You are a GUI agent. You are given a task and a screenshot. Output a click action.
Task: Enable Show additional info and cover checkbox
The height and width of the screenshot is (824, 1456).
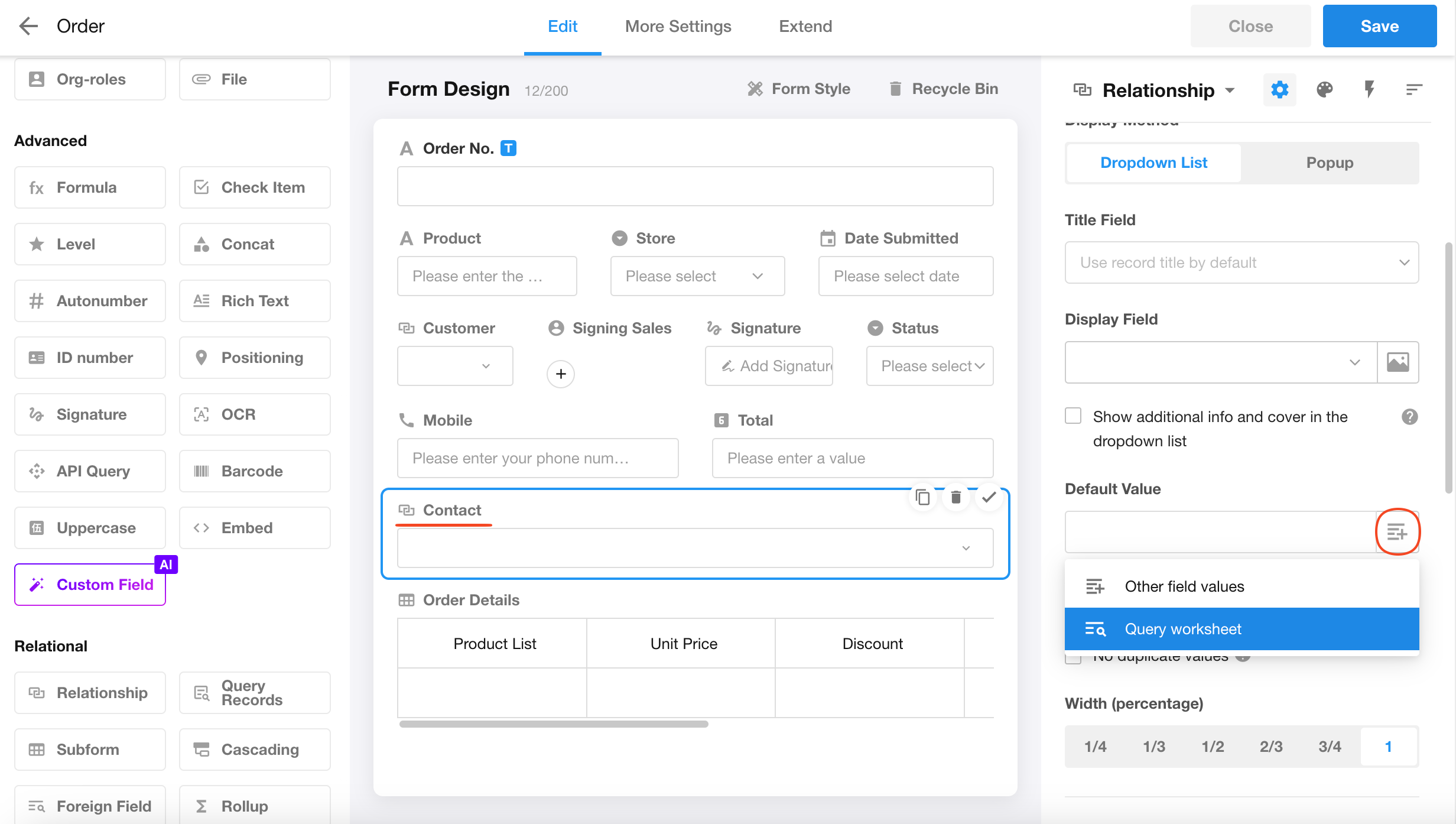click(1073, 416)
